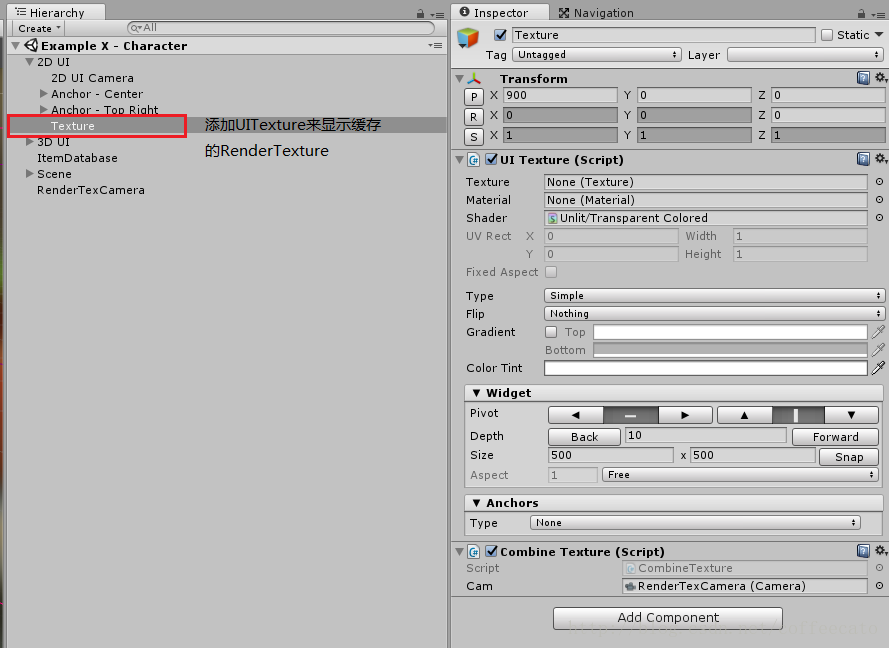The image size is (889, 648).
Task: Expand the Anchor - Center node
Action: [x=44, y=93]
